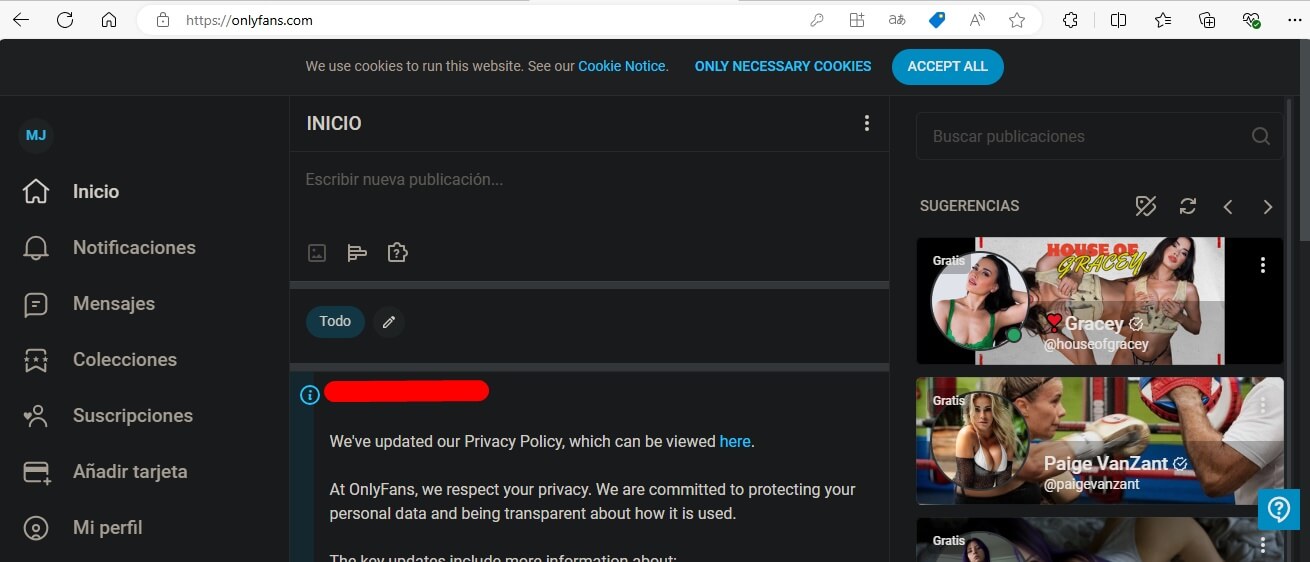
Task: Translate page using translate icon
Action: click(897, 20)
